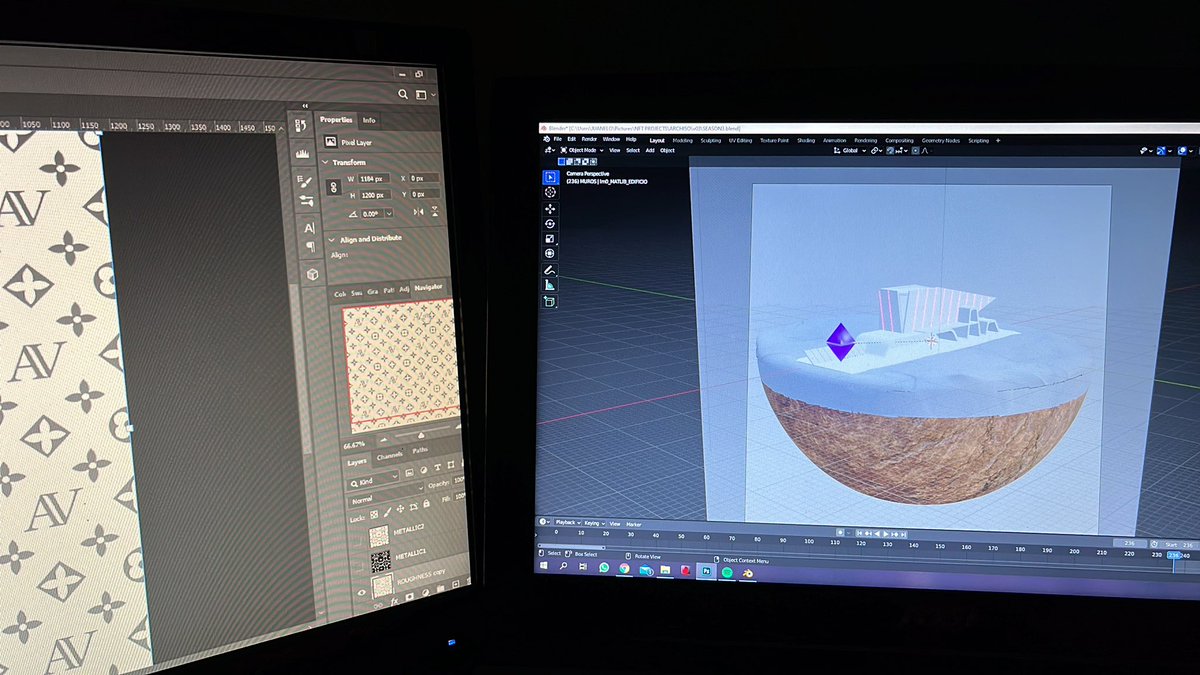Image resolution: width=1200 pixels, height=675 pixels.
Task: Switch to the Shading workspace tab
Action: click(806, 141)
